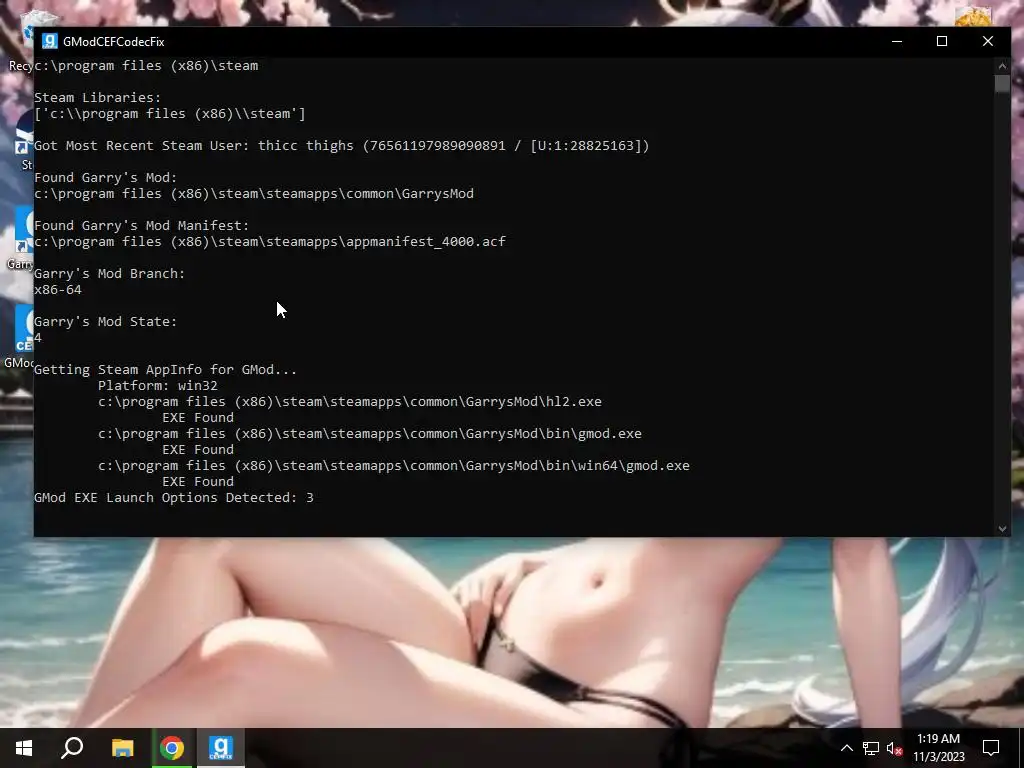Switch to Google Chrome in taskbar
This screenshot has width=1024, height=768.
click(x=172, y=748)
